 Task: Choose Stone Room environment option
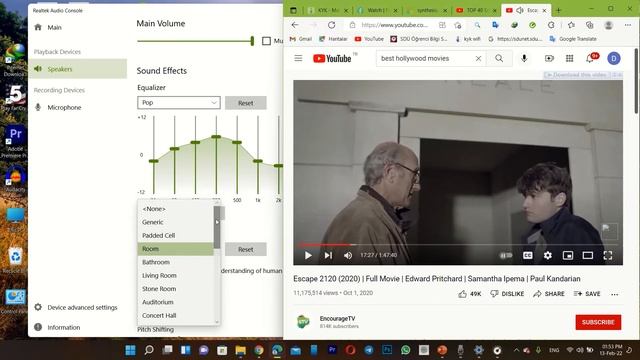[x=176, y=289]
